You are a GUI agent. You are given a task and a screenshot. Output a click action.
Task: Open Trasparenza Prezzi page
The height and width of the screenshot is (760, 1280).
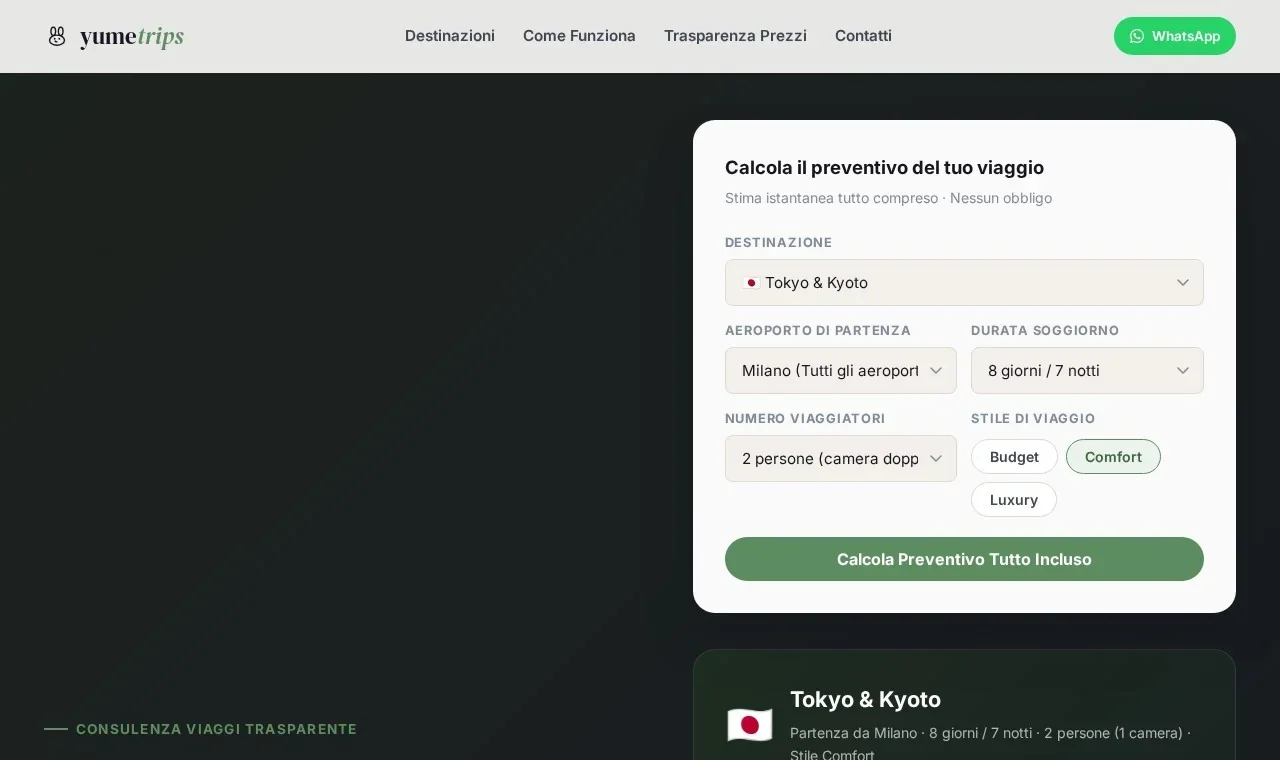735,36
